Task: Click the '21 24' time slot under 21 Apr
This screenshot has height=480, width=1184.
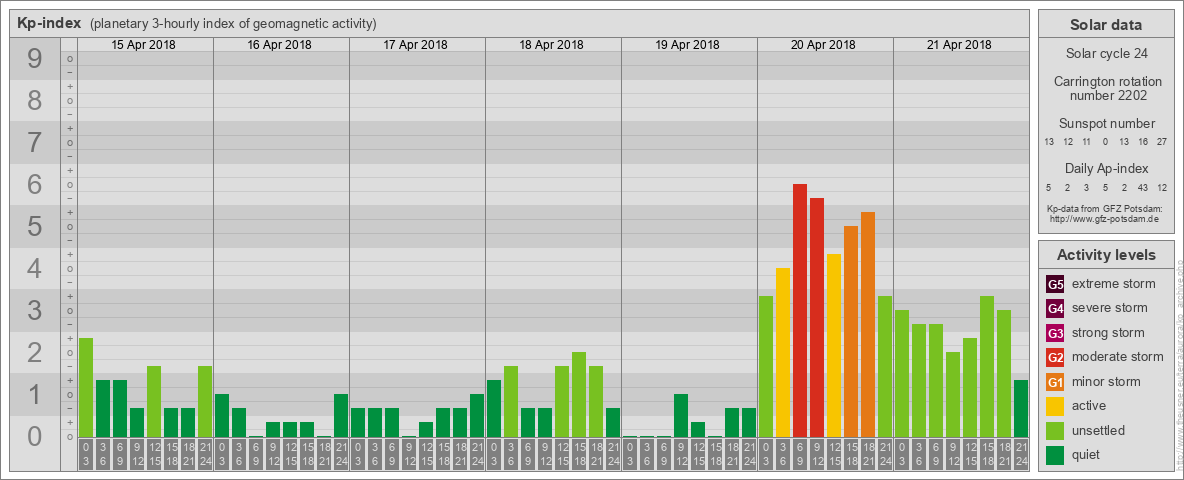Action: click(1020, 455)
